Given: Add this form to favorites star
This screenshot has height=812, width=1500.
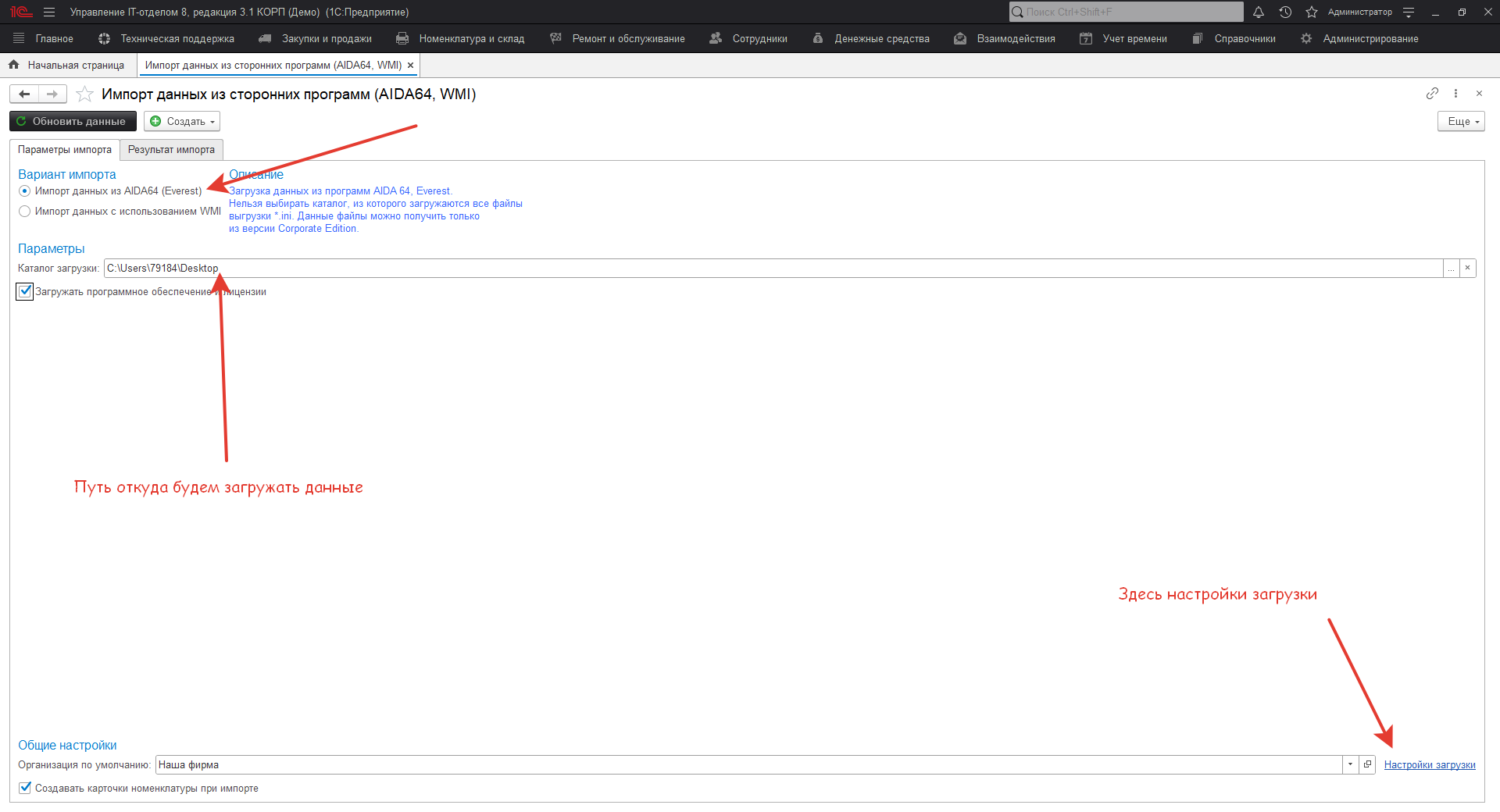Looking at the screenshot, I should tap(84, 94).
